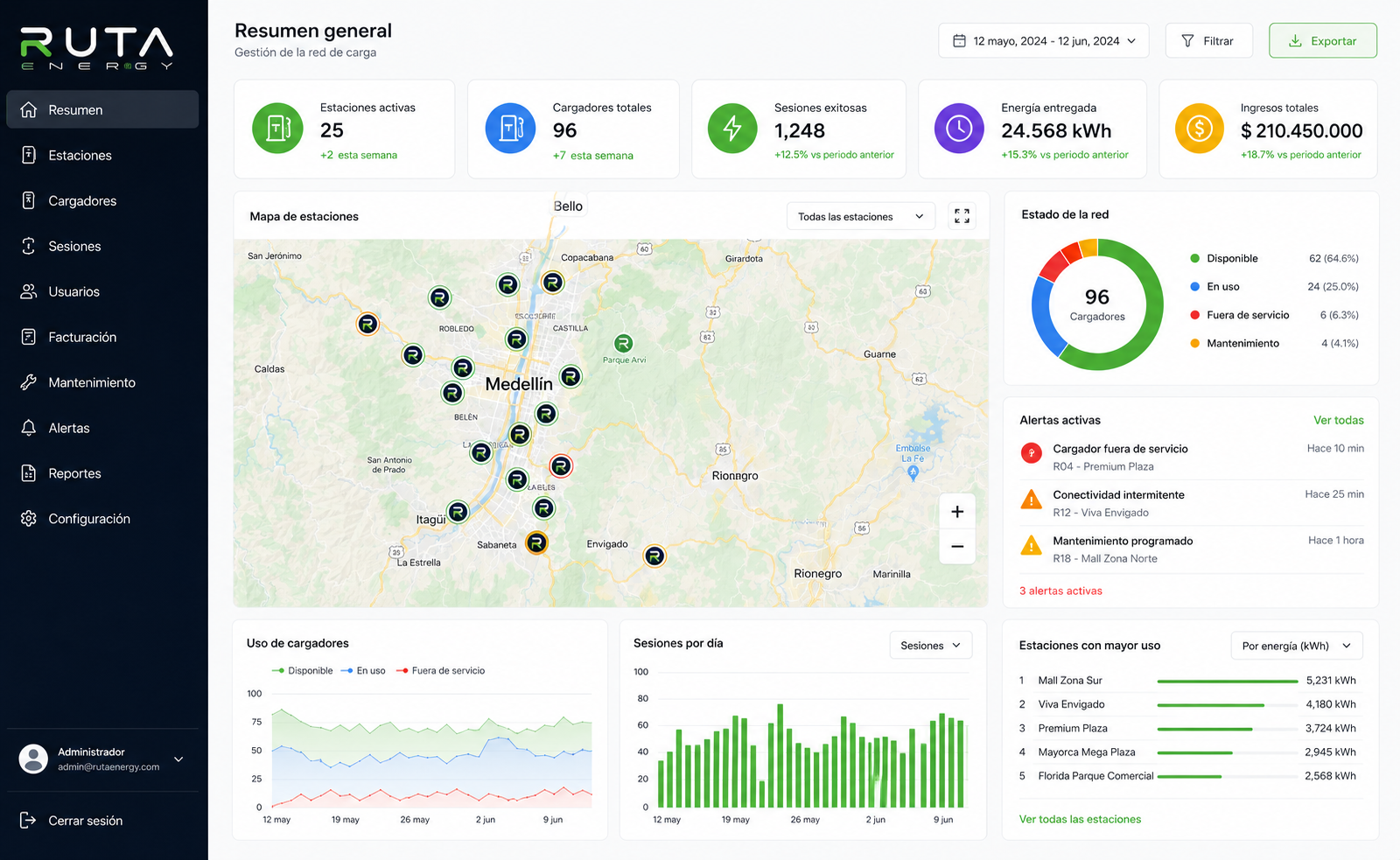Open Ver todas las estaciones link
This screenshot has height=860, width=1400.
[1080, 820]
